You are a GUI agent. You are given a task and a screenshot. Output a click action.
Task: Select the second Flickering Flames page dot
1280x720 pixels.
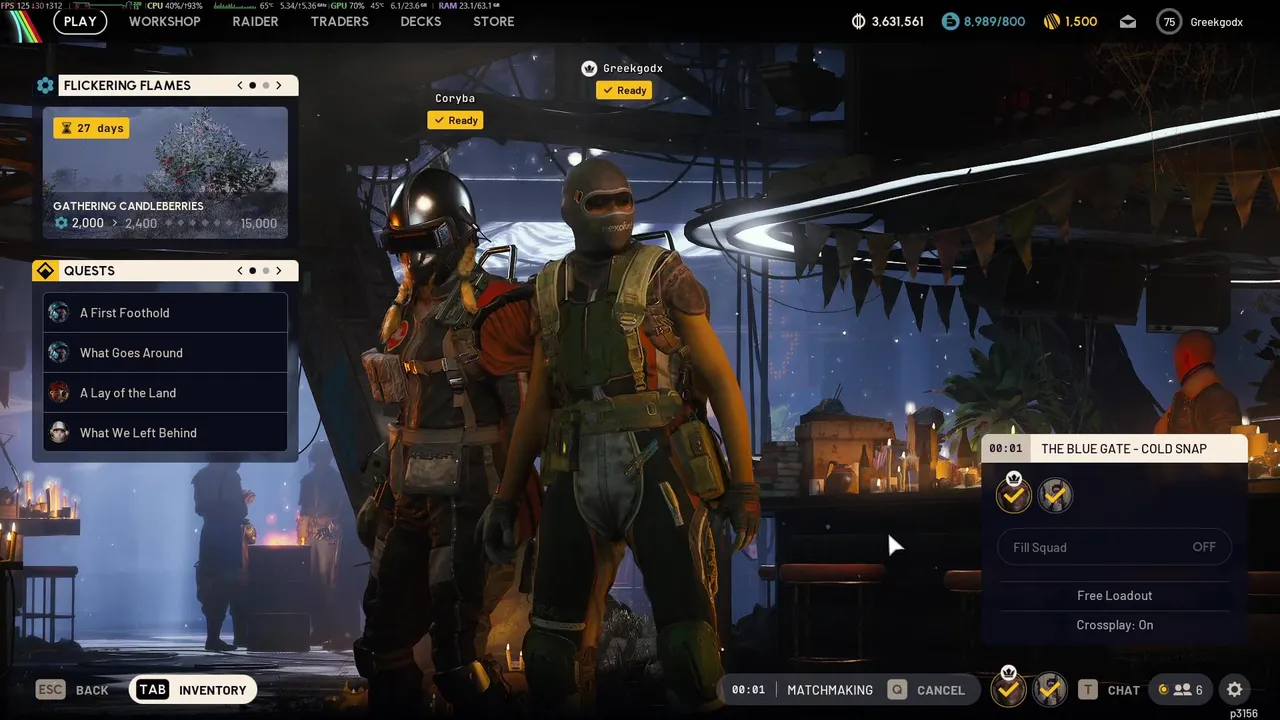click(266, 86)
